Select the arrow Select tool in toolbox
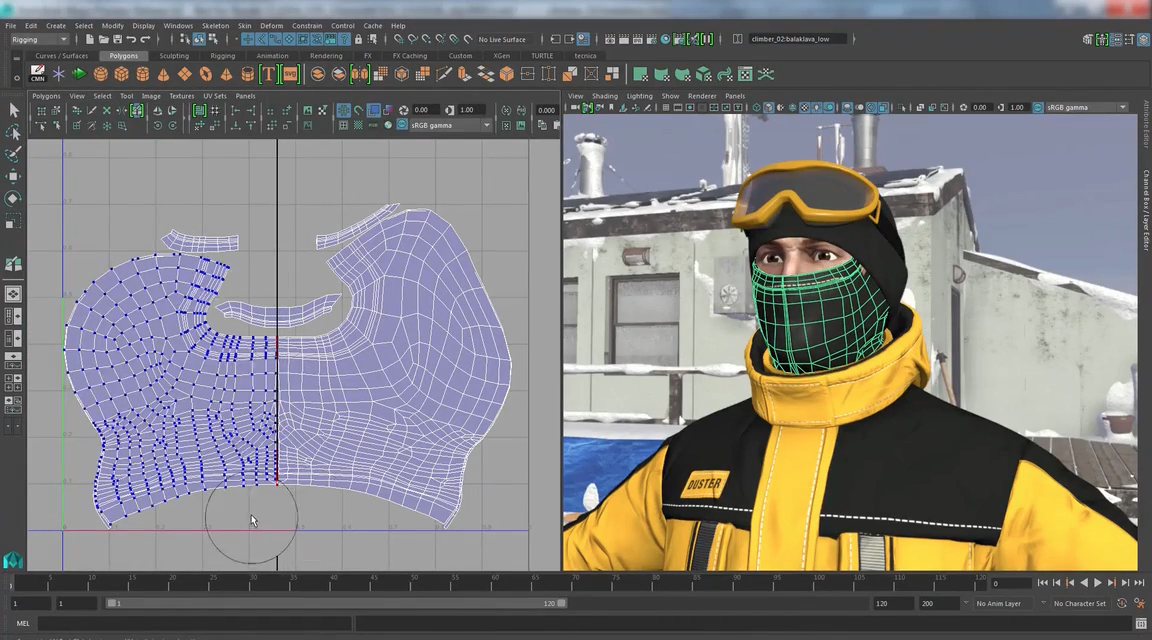The width and height of the screenshot is (1152, 640). click(13, 110)
